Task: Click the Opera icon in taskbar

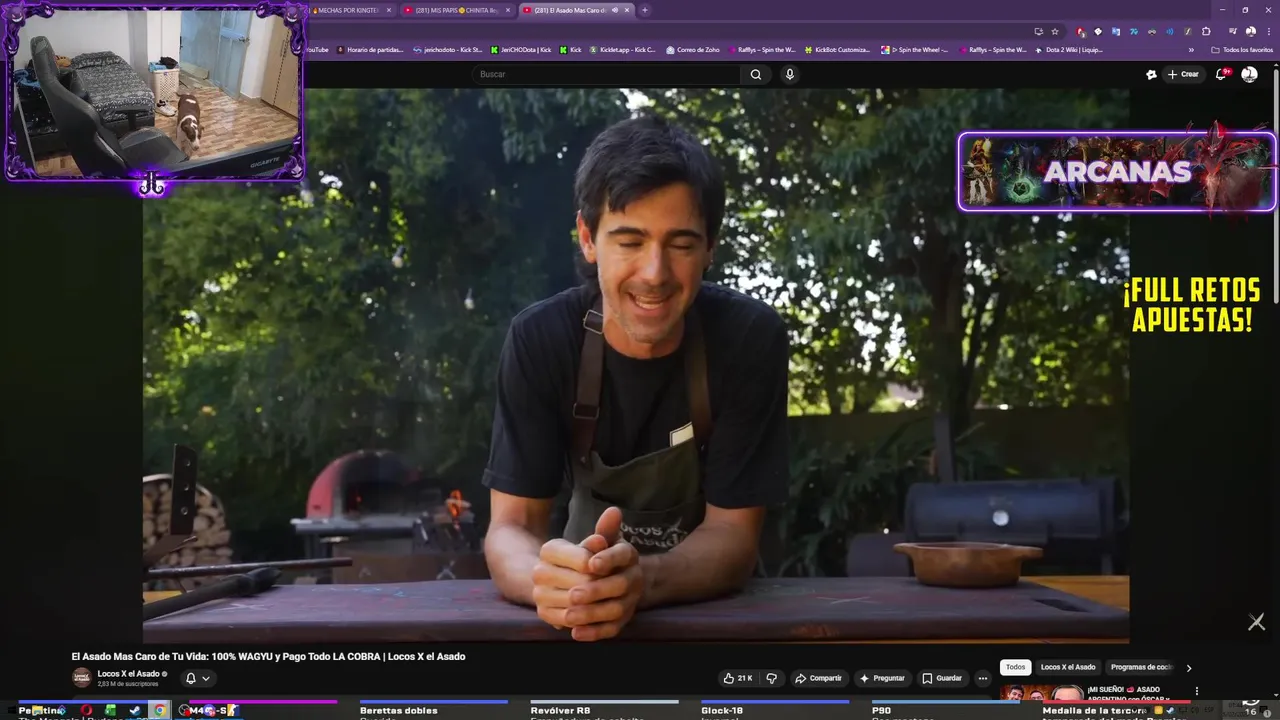Action: (x=87, y=710)
